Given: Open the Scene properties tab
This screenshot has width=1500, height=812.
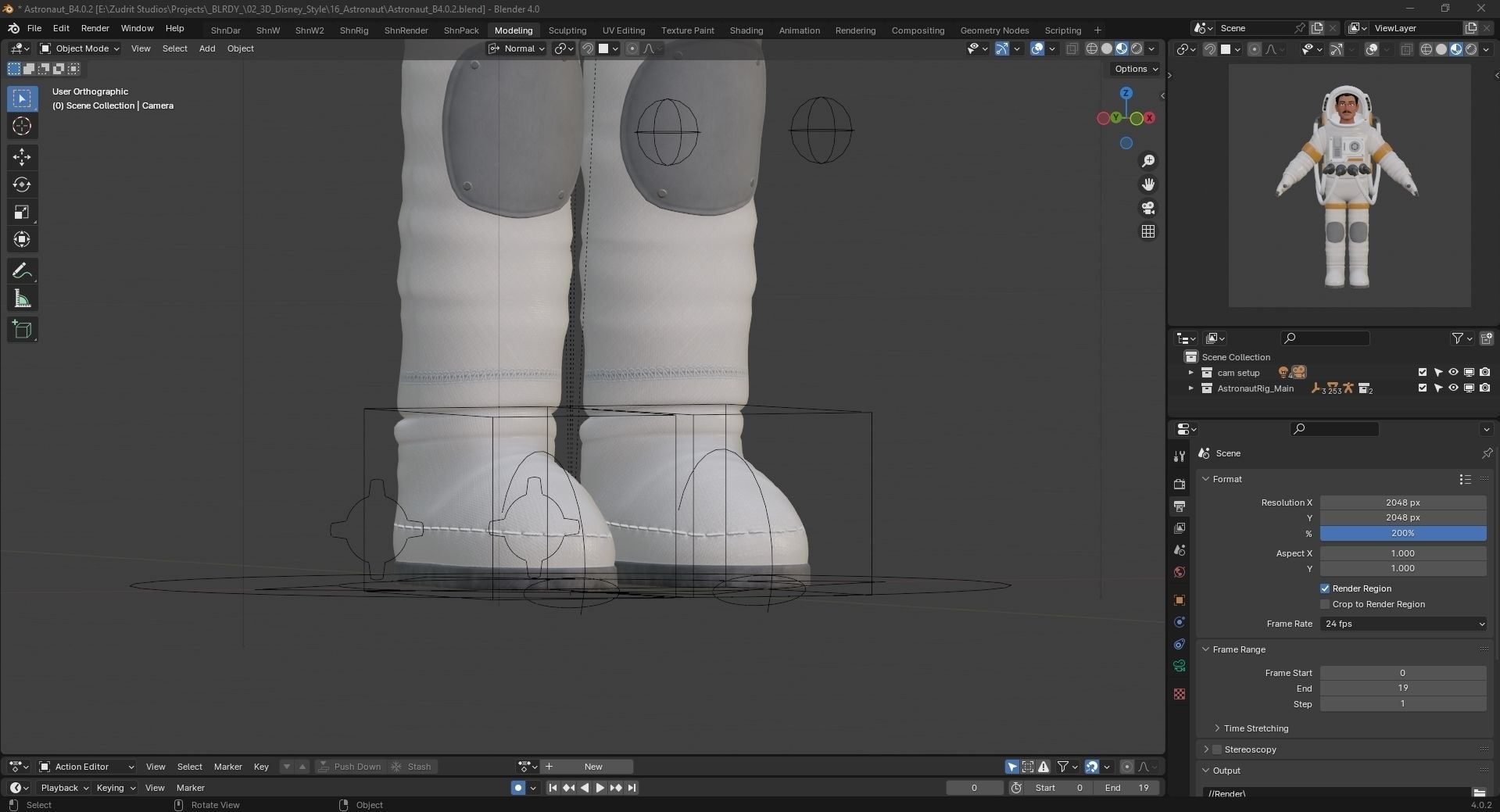Looking at the screenshot, I should pos(1180,550).
